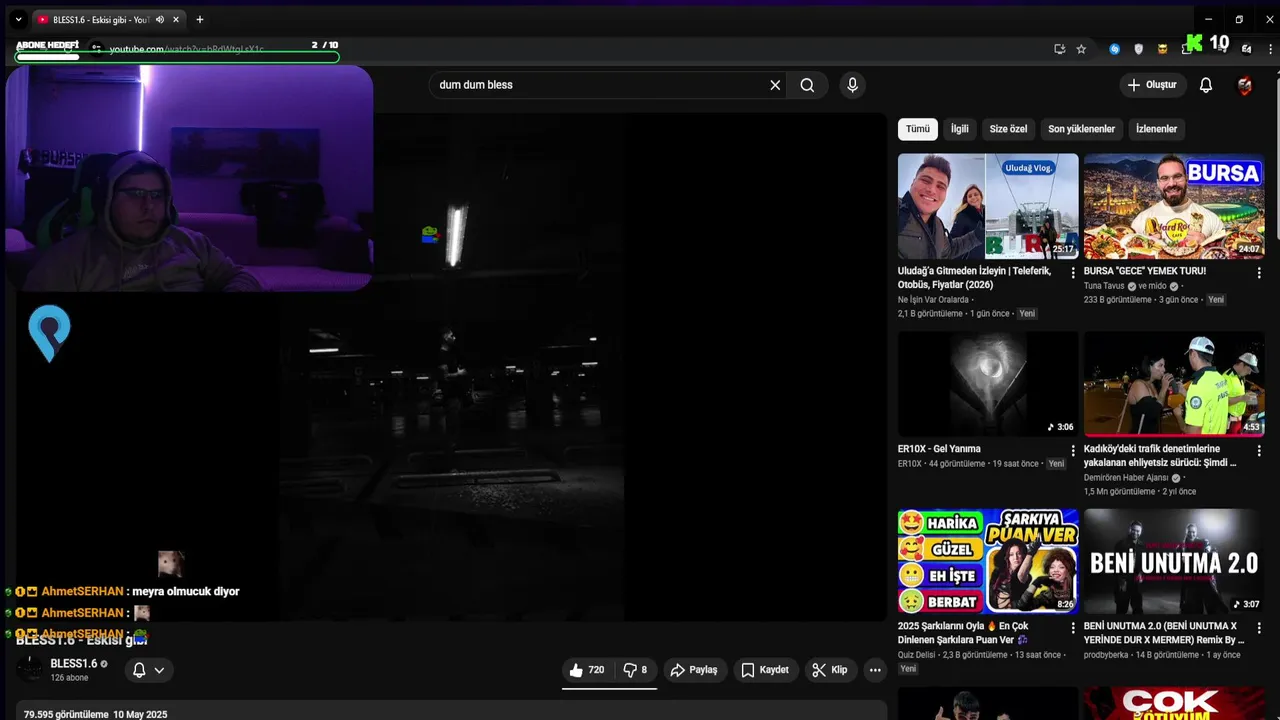The image size is (1280, 720).
Task: Open BLESS1.6 channel avatar
Action: pos(31,669)
